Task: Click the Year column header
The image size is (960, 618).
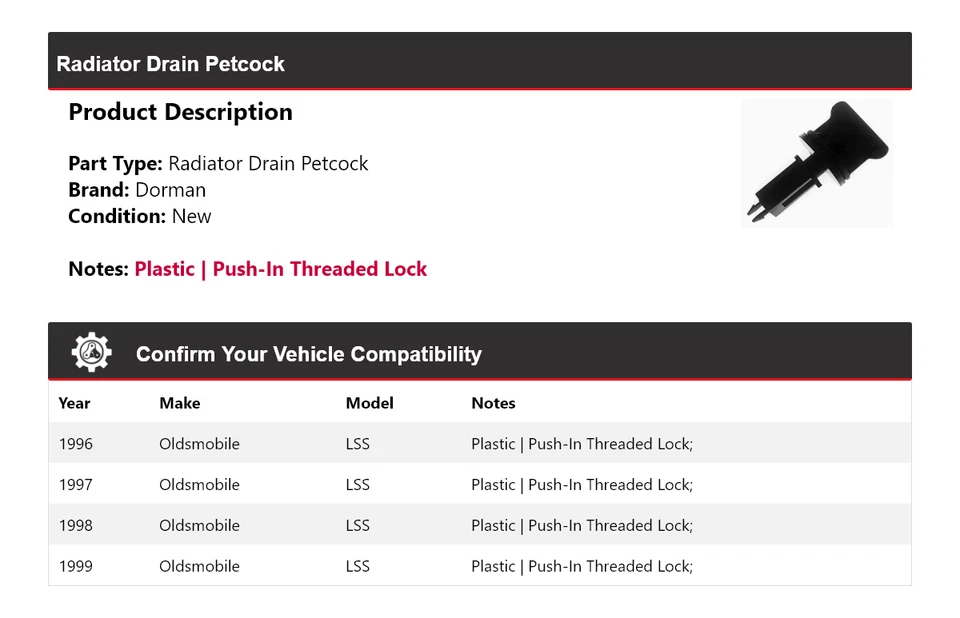Action: click(x=74, y=403)
